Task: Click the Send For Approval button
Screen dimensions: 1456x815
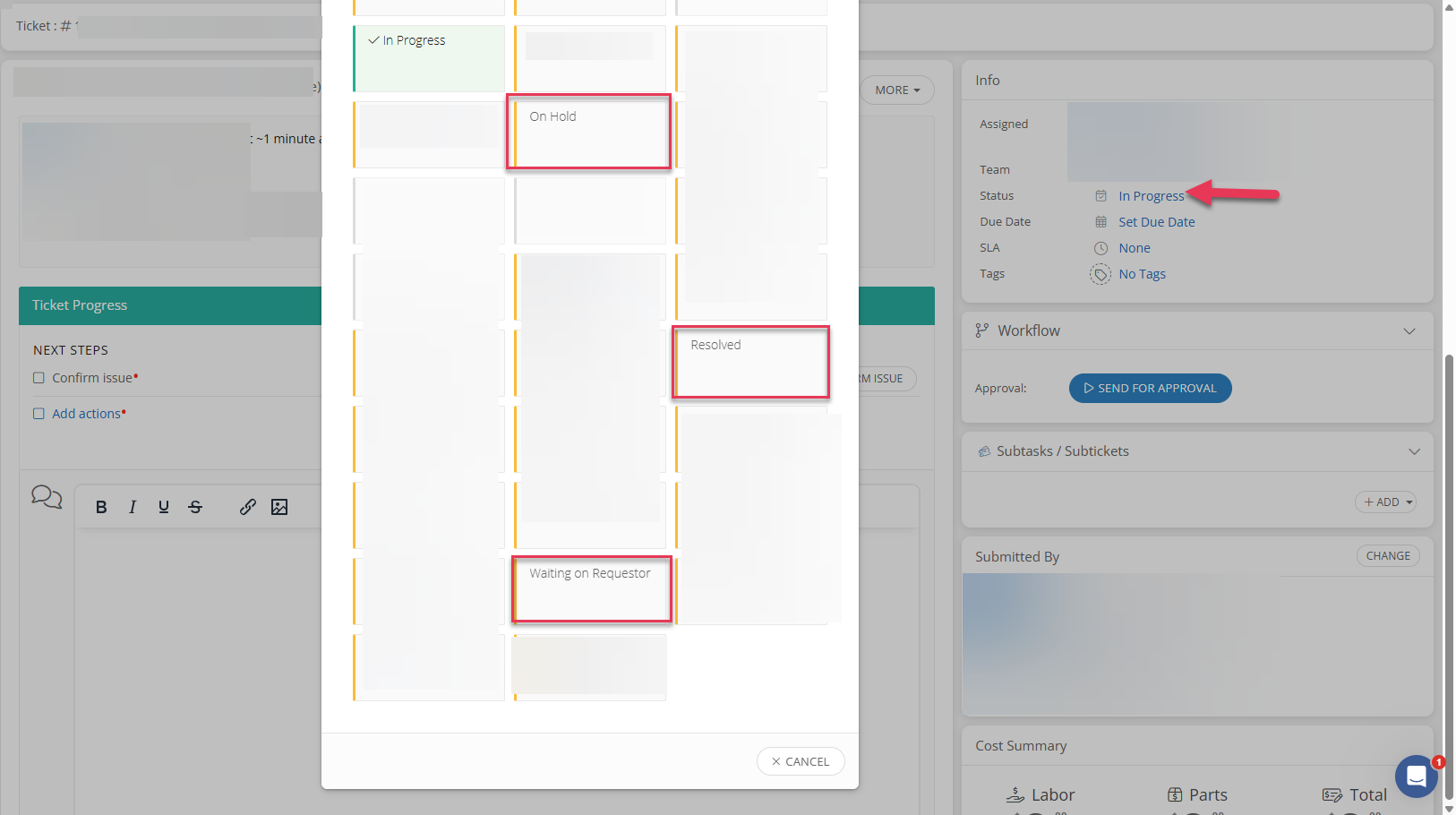Action: coord(1150,389)
